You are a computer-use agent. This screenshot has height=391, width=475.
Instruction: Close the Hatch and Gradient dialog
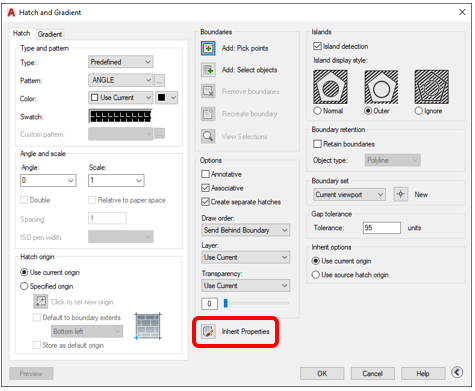[x=462, y=12]
